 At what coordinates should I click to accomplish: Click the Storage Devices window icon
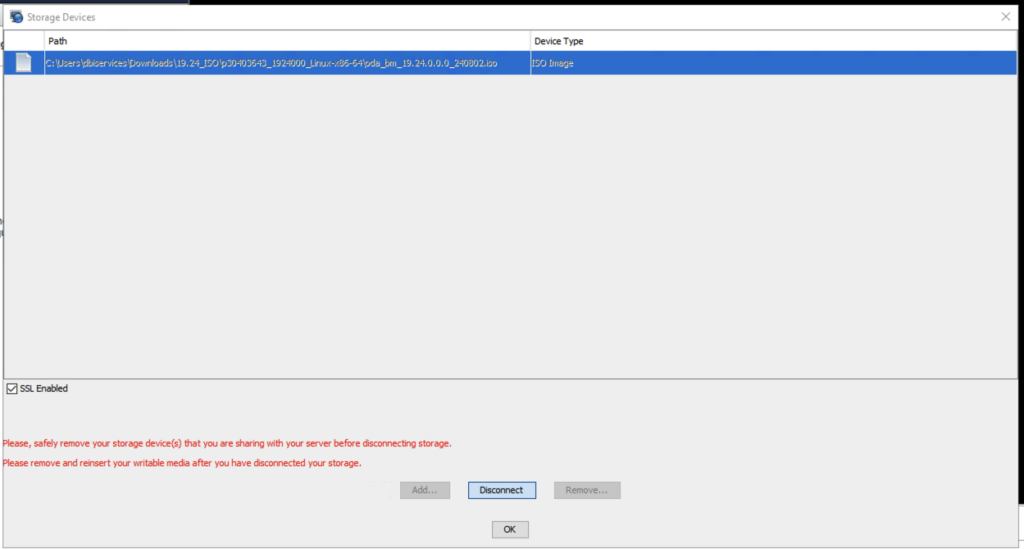coord(16,17)
